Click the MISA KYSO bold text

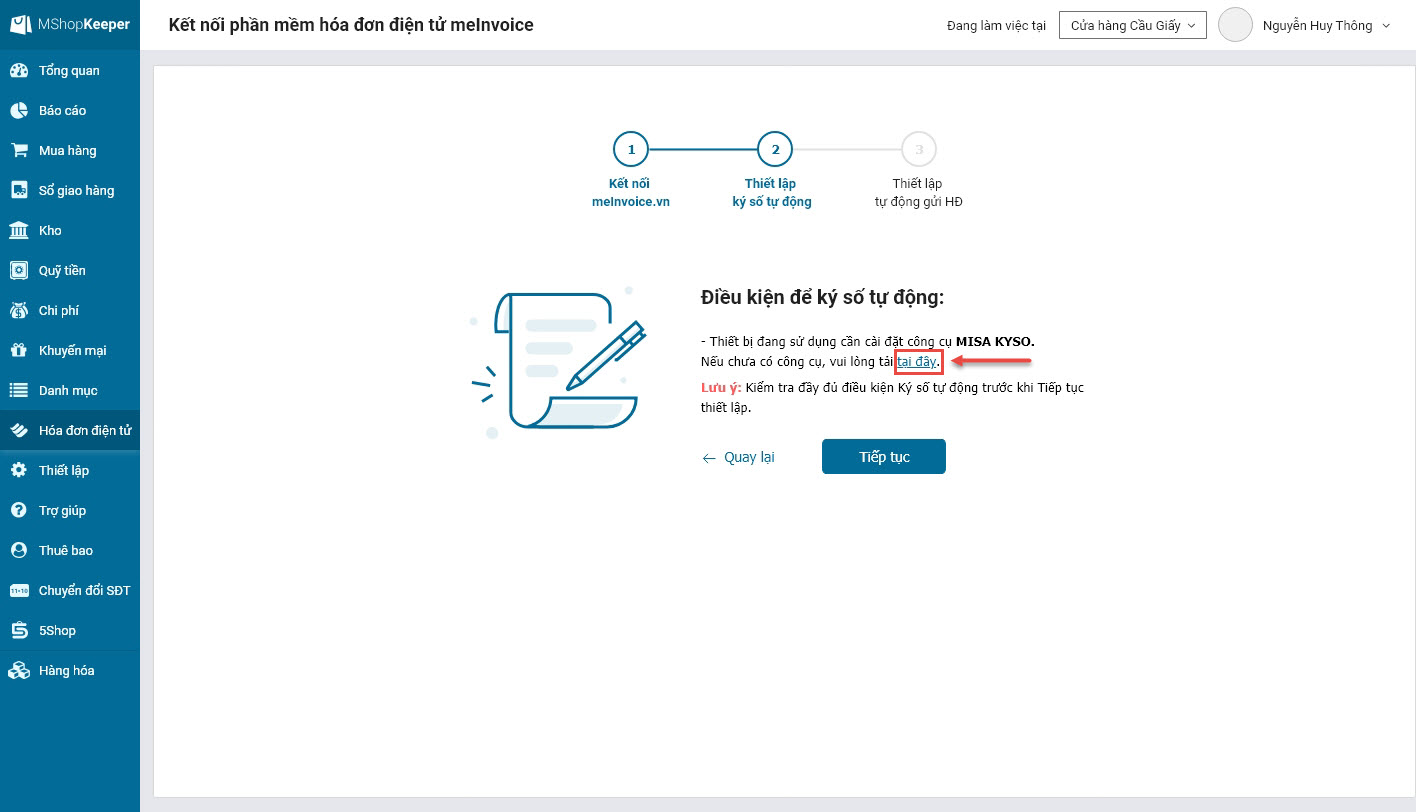point(995,342)
